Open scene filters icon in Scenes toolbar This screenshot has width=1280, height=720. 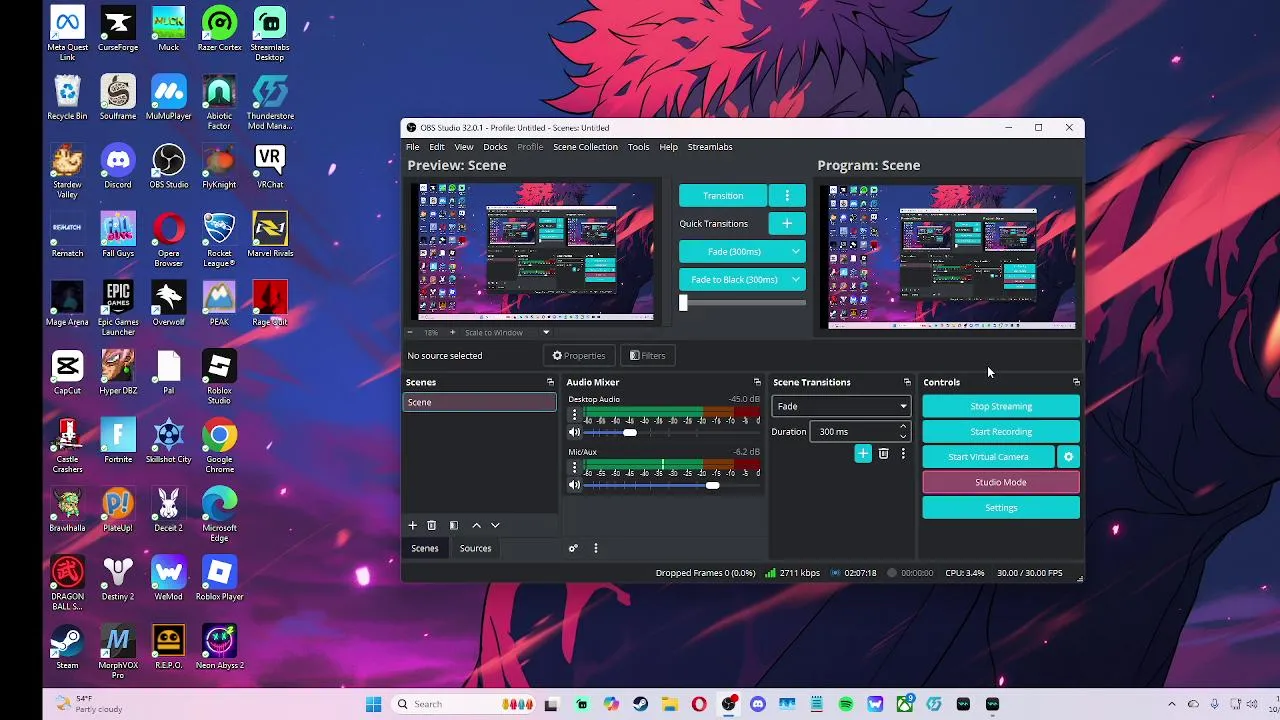454,525
